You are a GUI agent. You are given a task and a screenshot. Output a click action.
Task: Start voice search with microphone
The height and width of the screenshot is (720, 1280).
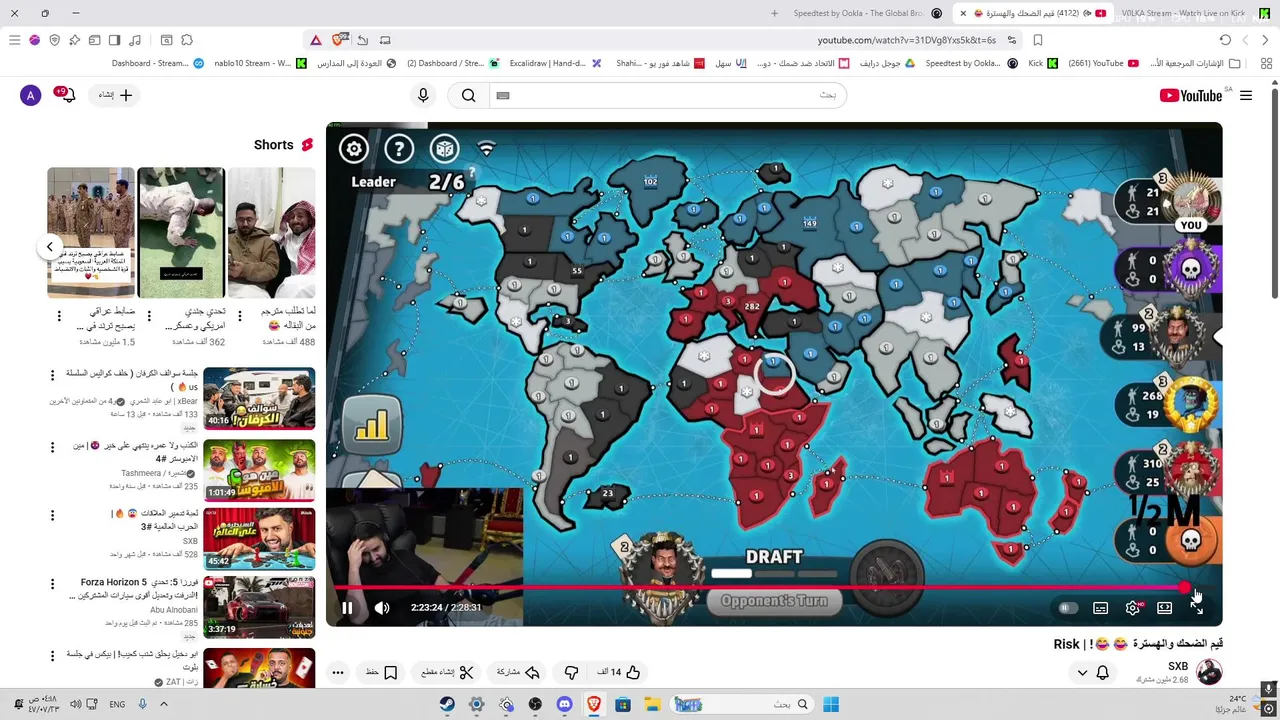(x=423, y=95)
